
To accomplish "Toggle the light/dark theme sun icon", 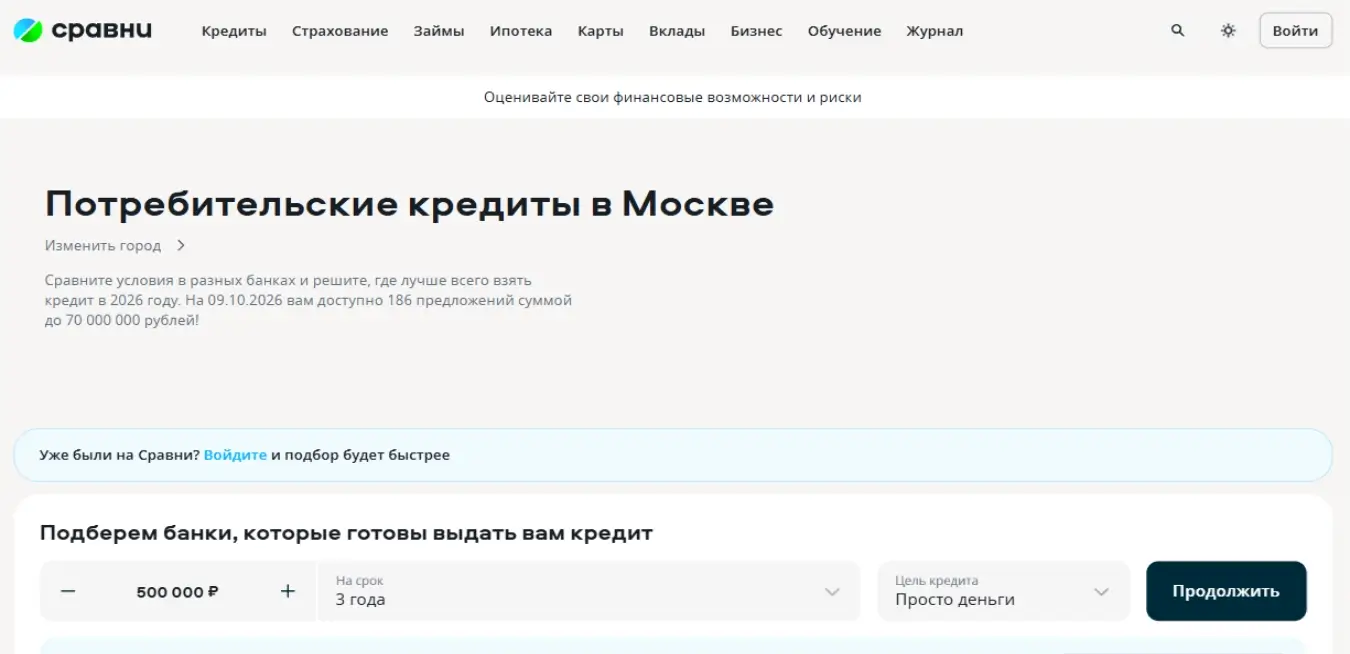I will pyautogui.click(x=1228, y=31).
